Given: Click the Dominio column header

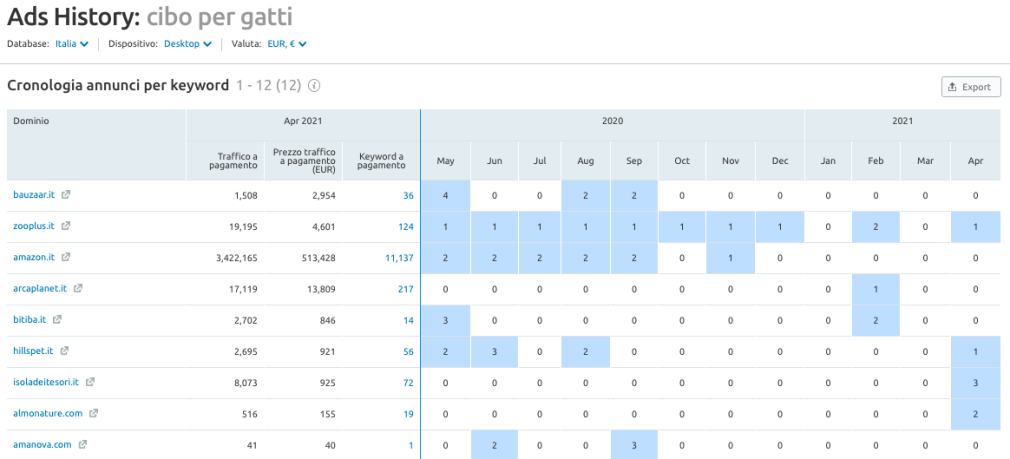Looking at the screenshot, I should (x=96, y=145).
